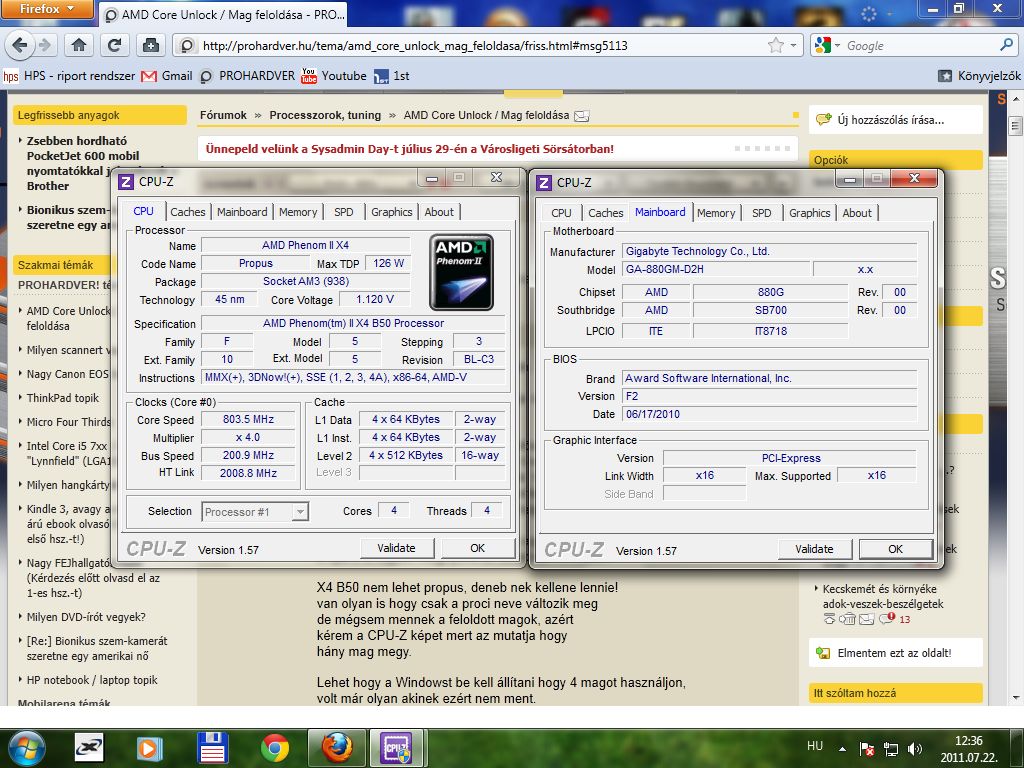Open the Fórumok breadcrumb link
1024x768 pixels.
(223, 115)
